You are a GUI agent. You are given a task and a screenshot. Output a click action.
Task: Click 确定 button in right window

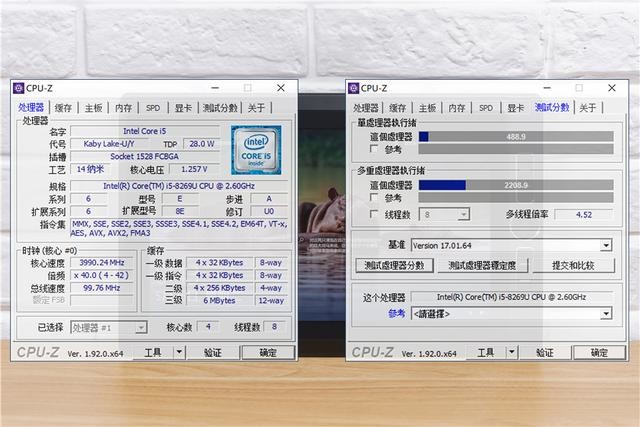click(x=600, y=352)
